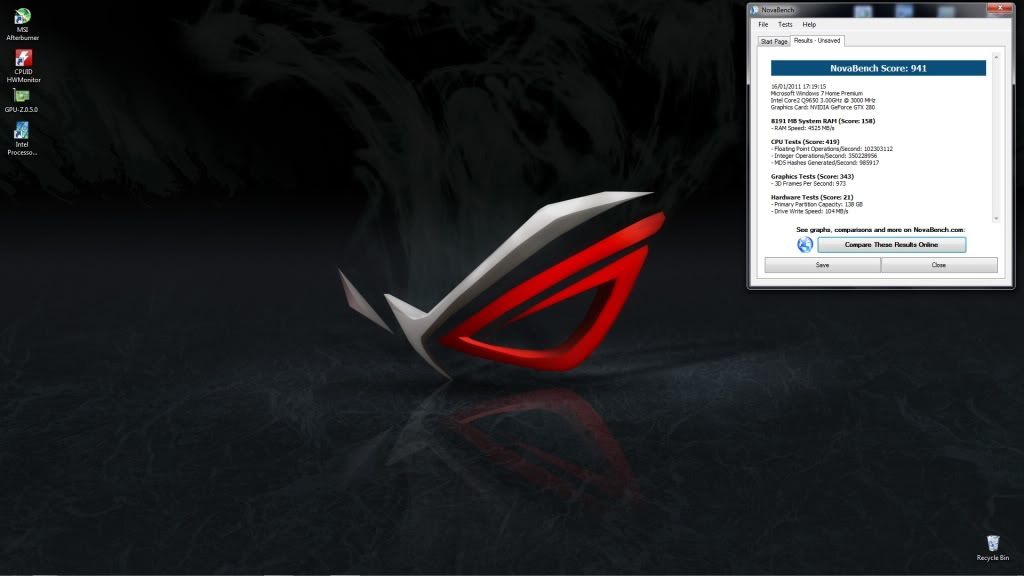Click the Floating Point Operations/Second line
The height and width of the screenshot is (576, 1024).
click(832, 149)
